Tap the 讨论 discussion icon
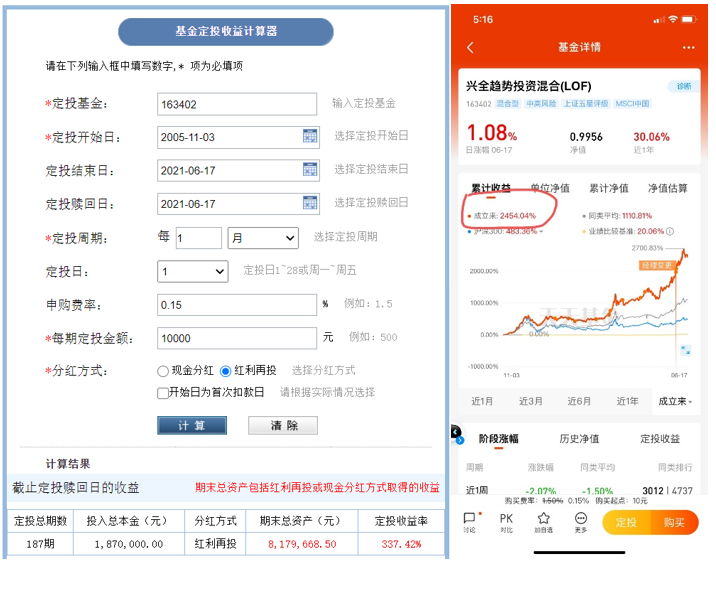Image resolution: width=716 pixels, height=590 pixels. [x=470, y=522]
